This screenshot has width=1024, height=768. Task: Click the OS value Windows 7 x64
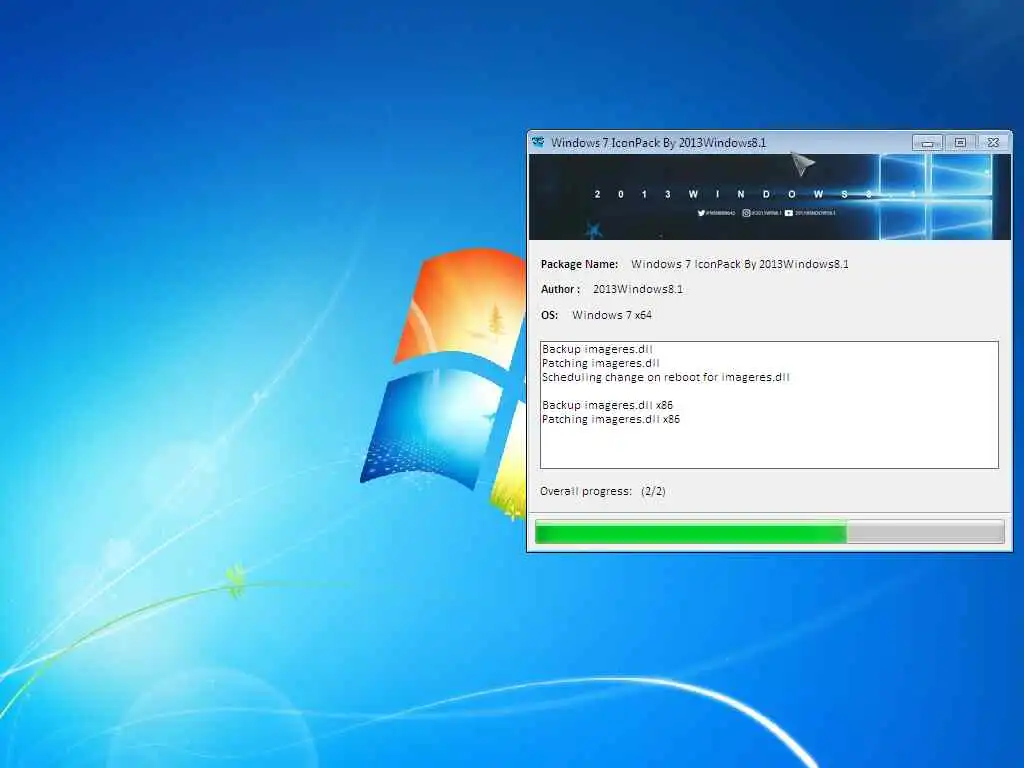[x=612, y=315]
